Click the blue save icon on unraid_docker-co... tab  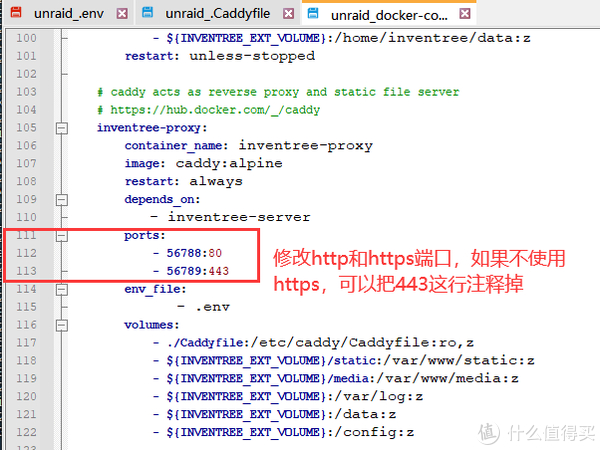click(313, 13)
